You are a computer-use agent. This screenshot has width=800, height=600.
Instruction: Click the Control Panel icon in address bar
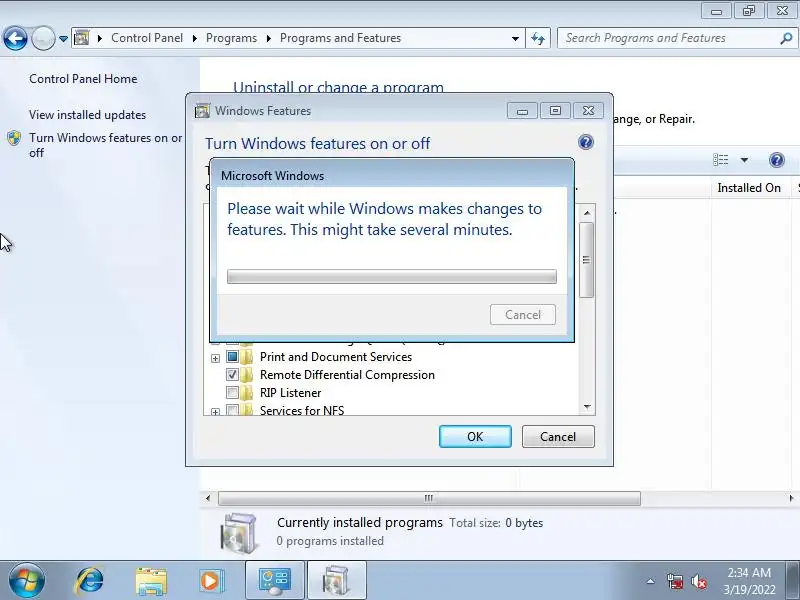[82, 38]
